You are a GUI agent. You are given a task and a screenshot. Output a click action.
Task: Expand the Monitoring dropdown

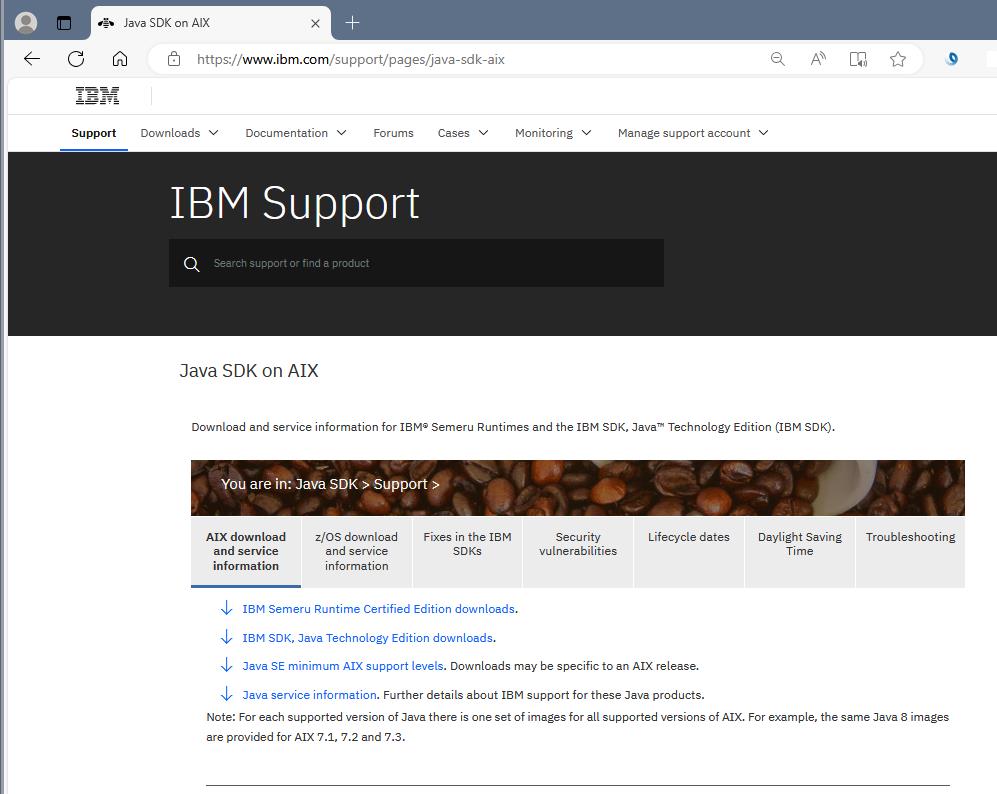(553, 133)
